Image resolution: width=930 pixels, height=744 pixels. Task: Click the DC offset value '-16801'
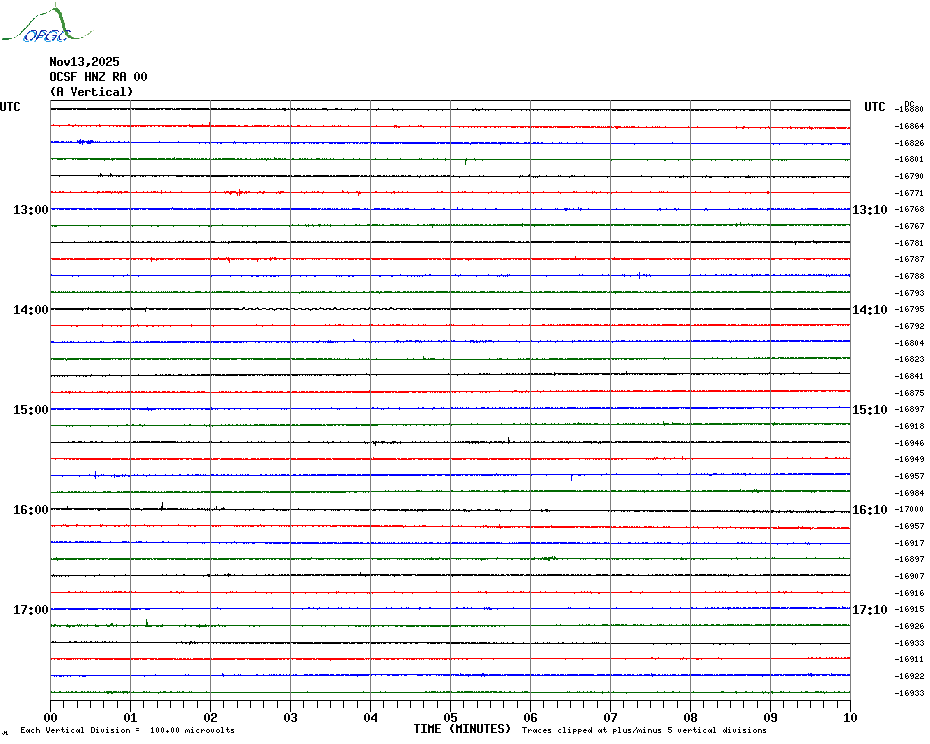[x=909, y=160]
